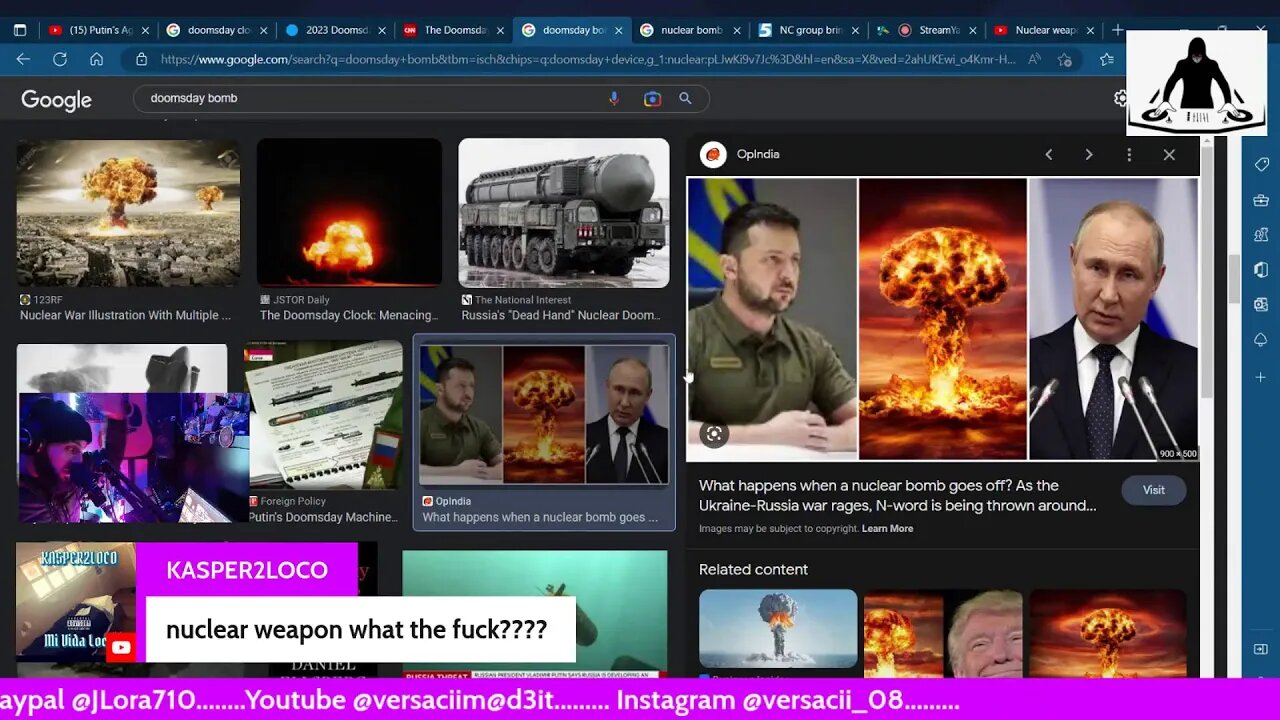Screen dimensions: 1280x720
Task: Click the Visit button
Action: [x=1153, y=490]
